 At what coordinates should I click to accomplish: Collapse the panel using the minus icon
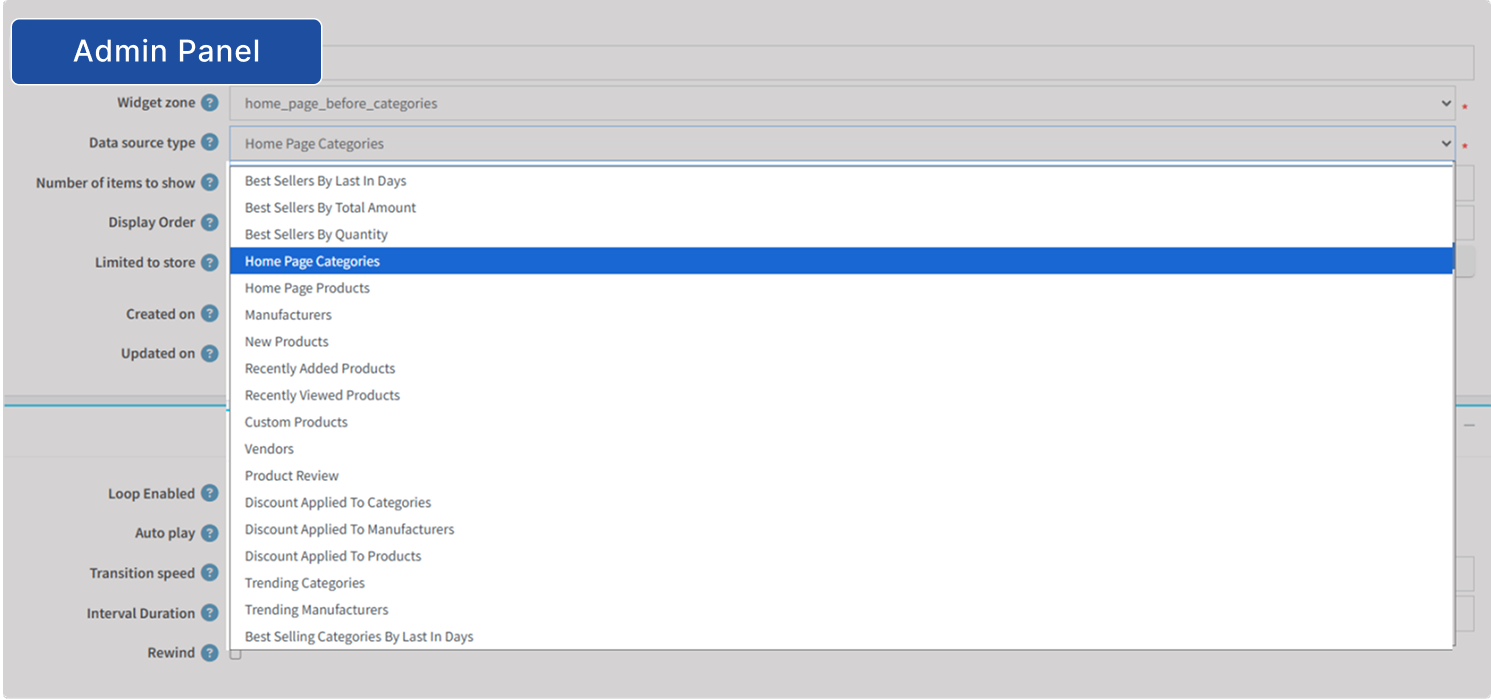(1469, 425)
